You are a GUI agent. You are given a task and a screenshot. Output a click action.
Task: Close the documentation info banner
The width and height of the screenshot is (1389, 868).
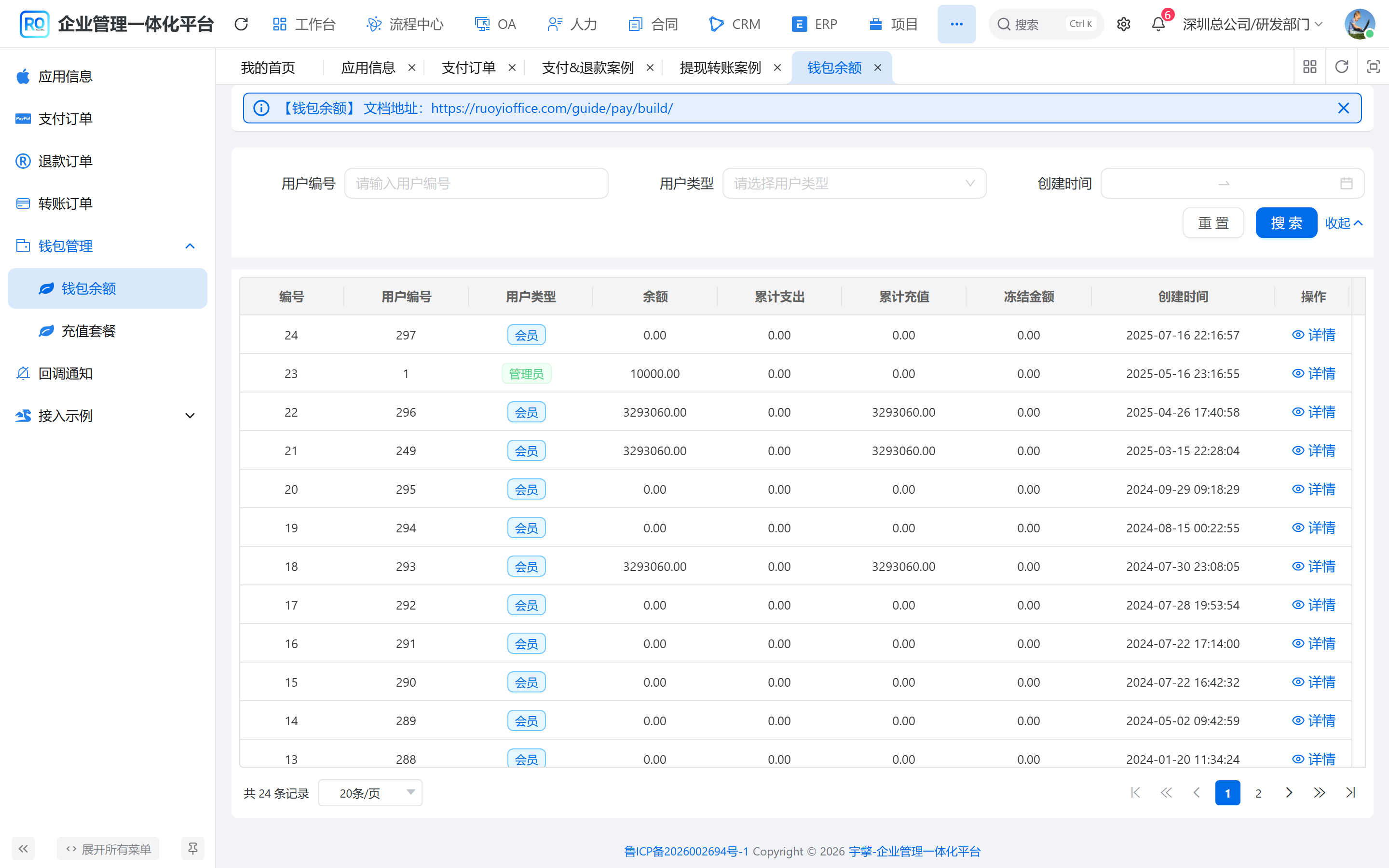pos(1343,108)
